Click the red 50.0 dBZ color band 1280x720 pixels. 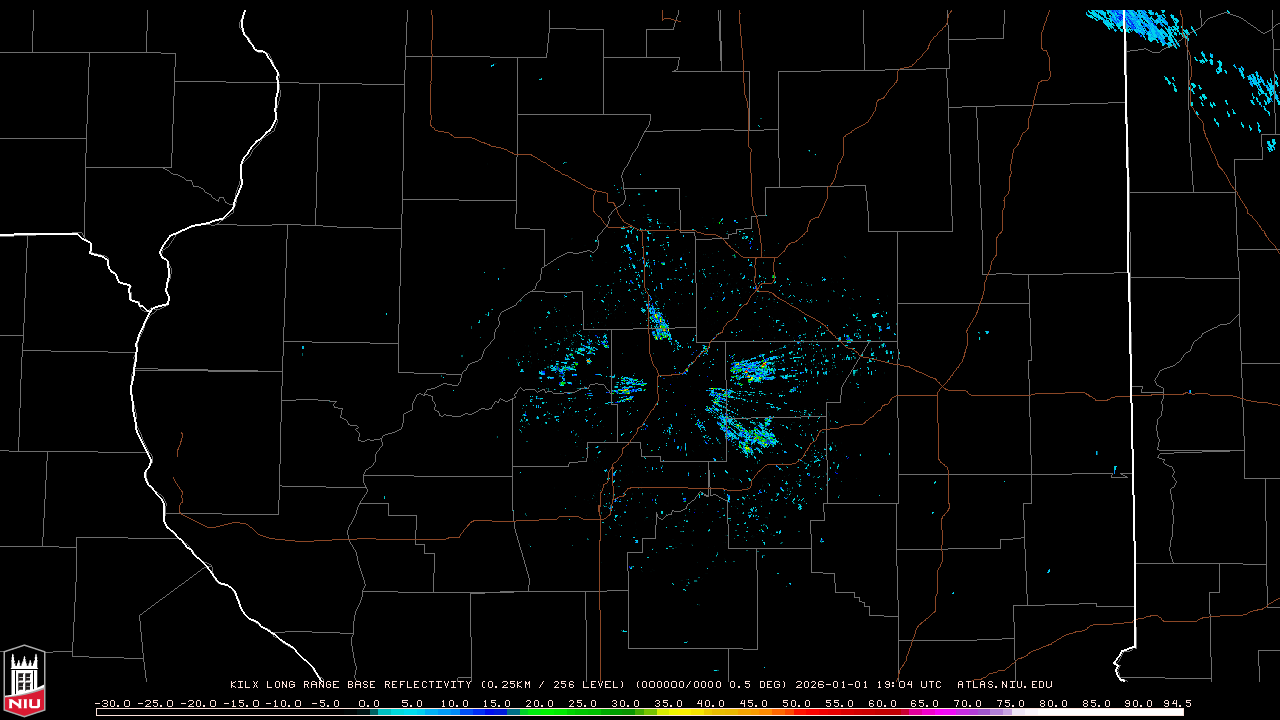(796, 712)
